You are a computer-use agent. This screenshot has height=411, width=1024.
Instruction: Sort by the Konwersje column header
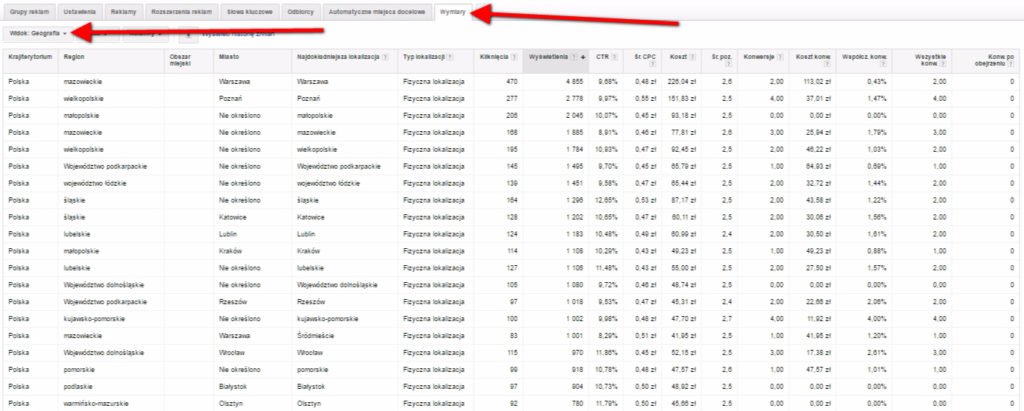pos(758,57)
